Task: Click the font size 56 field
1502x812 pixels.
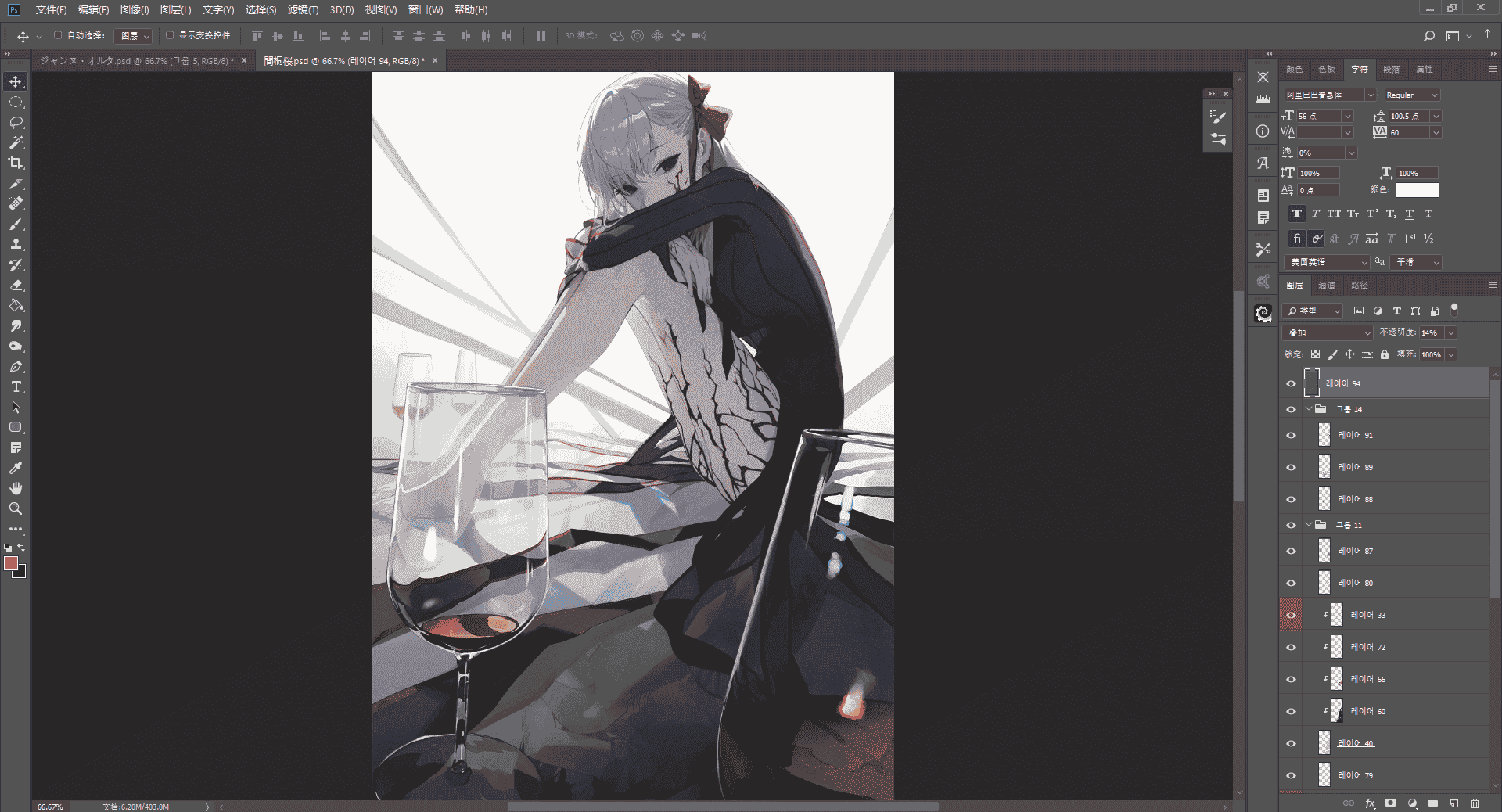Action: [1318, 116]
